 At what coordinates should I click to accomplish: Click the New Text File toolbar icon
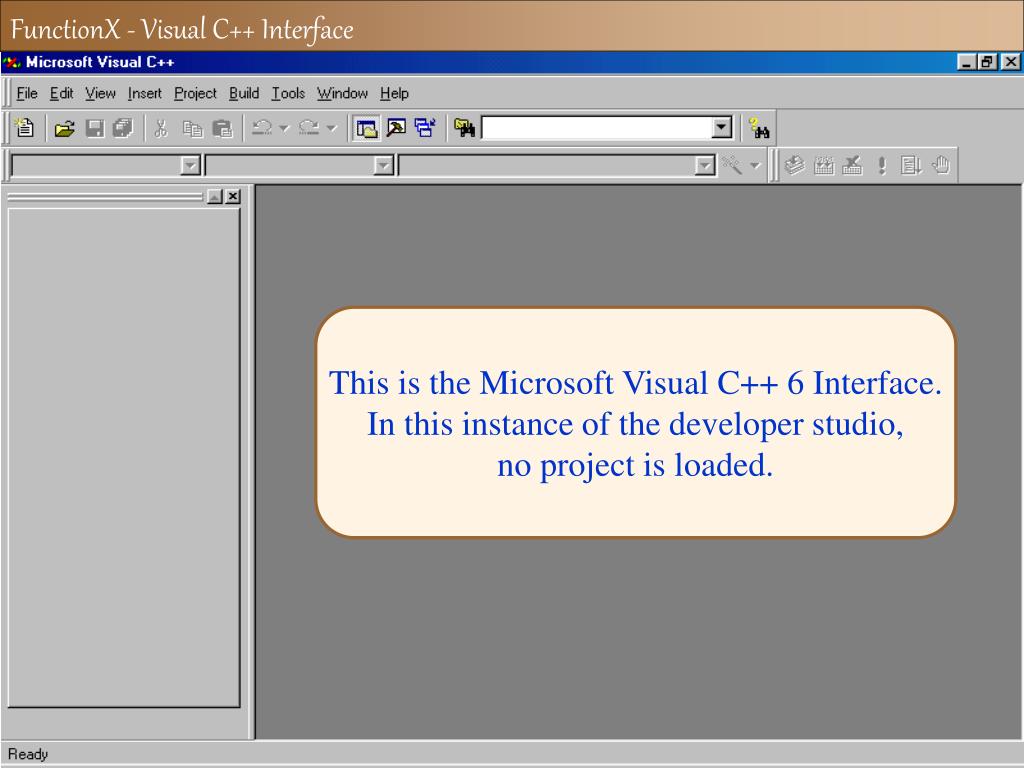tap(25, 128)
